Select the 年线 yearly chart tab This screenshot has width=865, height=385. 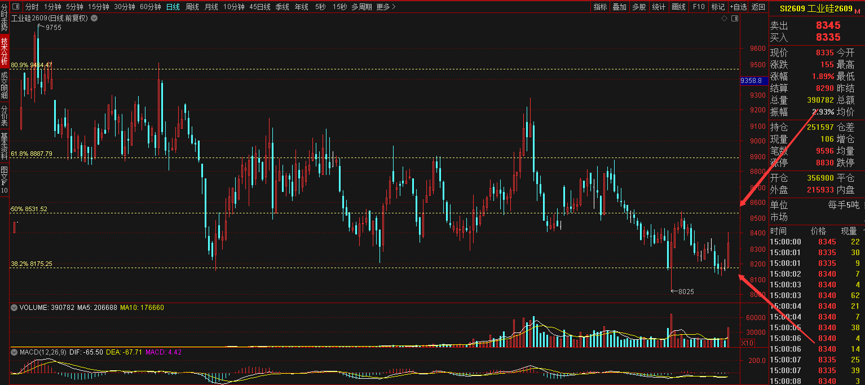point(301,7)
